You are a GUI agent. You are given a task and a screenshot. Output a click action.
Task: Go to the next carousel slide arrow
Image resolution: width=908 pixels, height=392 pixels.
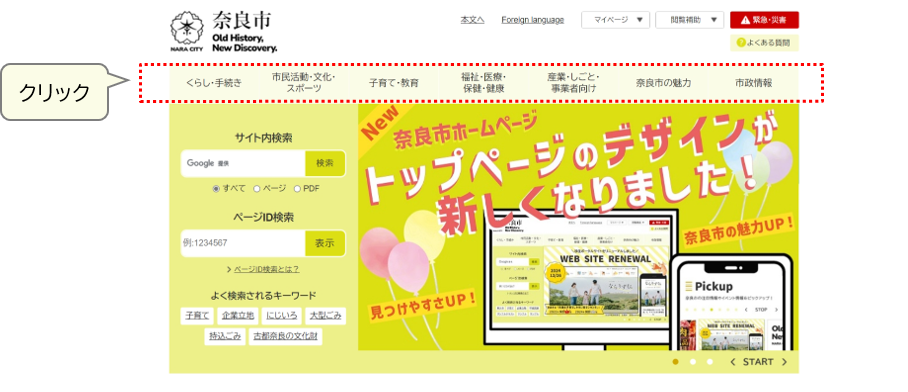[785, 362]
